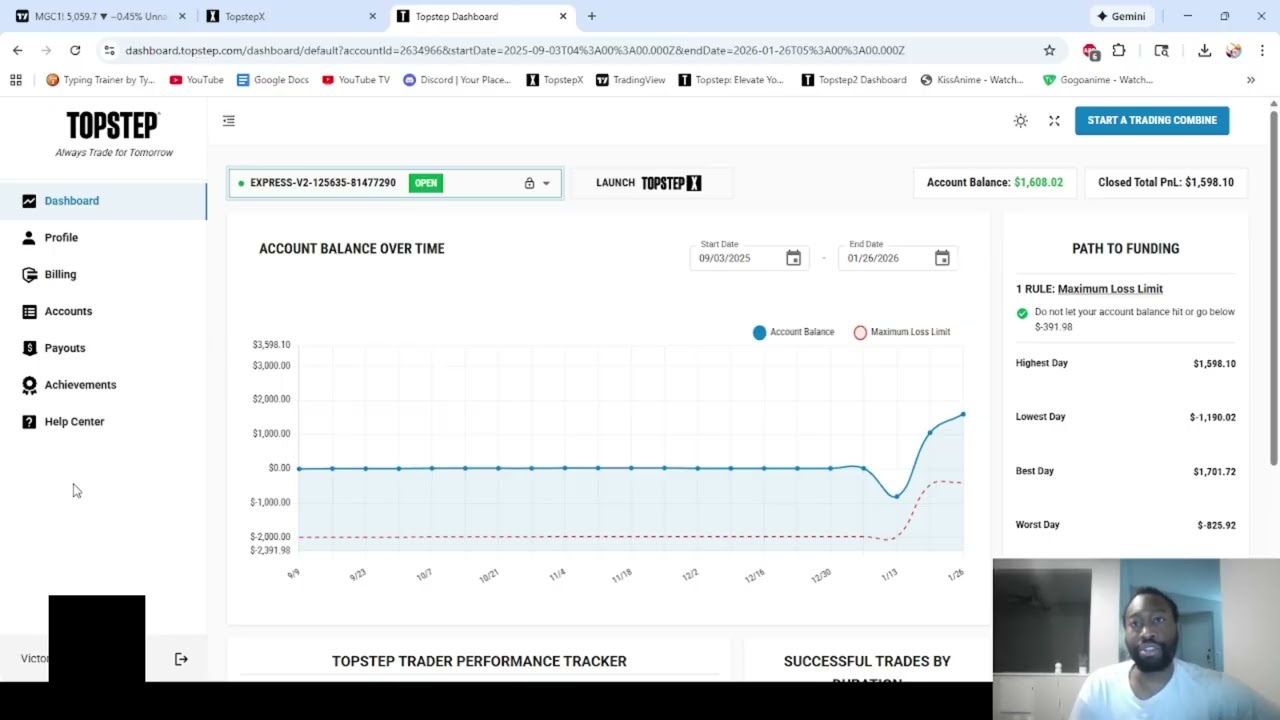Go back with browser back arrow

pyautogui.click(x=17, y=50)
